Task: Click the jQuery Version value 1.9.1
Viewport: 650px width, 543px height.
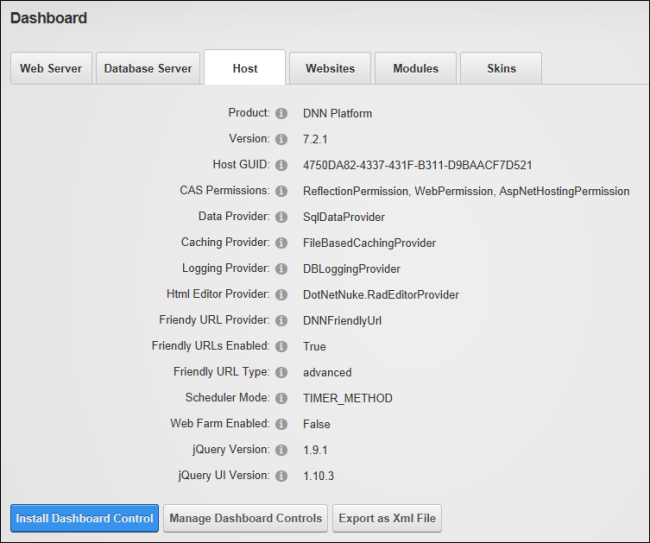Action: (x=315, y=450)
